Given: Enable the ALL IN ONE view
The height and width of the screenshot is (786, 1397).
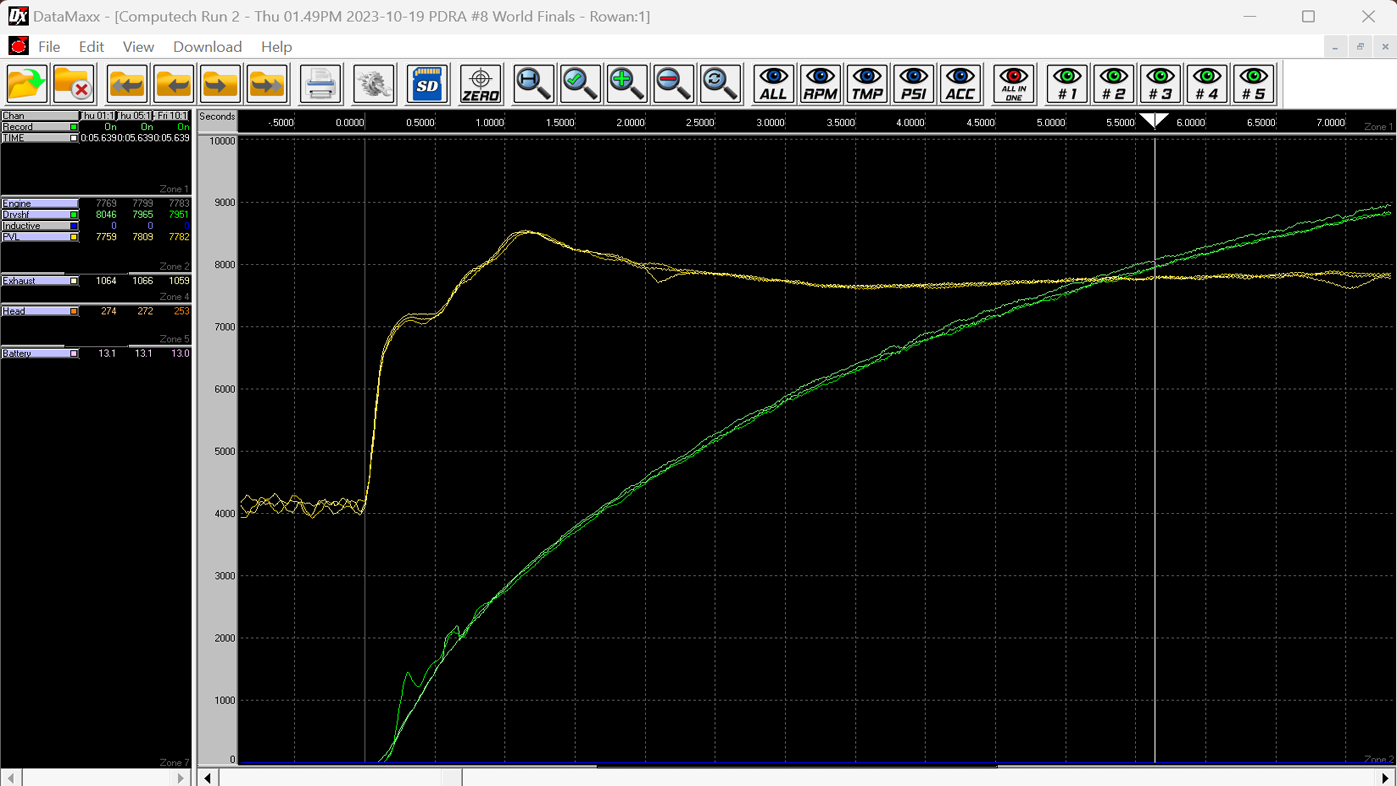Looking at the screenshot, I should point(1013,84).
